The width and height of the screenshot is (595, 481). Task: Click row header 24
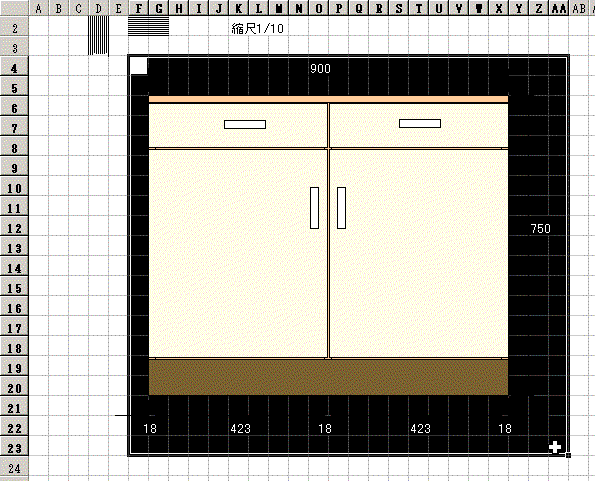[14, 468]
